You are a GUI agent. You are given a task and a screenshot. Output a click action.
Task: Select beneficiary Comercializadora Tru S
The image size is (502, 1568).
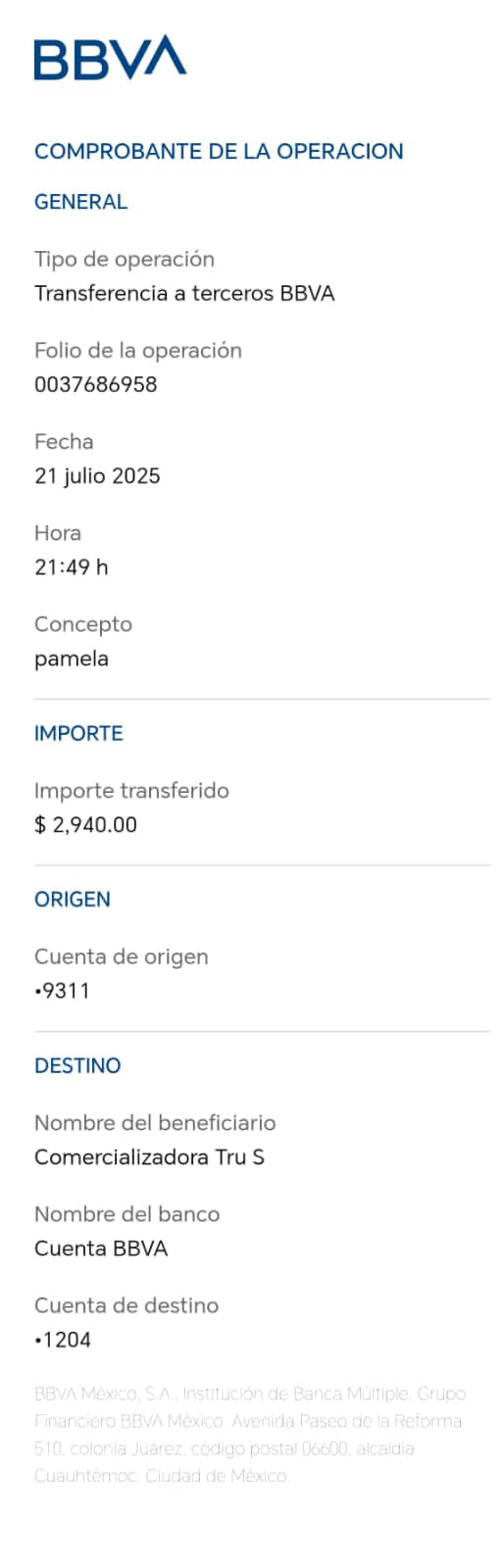149,1157
